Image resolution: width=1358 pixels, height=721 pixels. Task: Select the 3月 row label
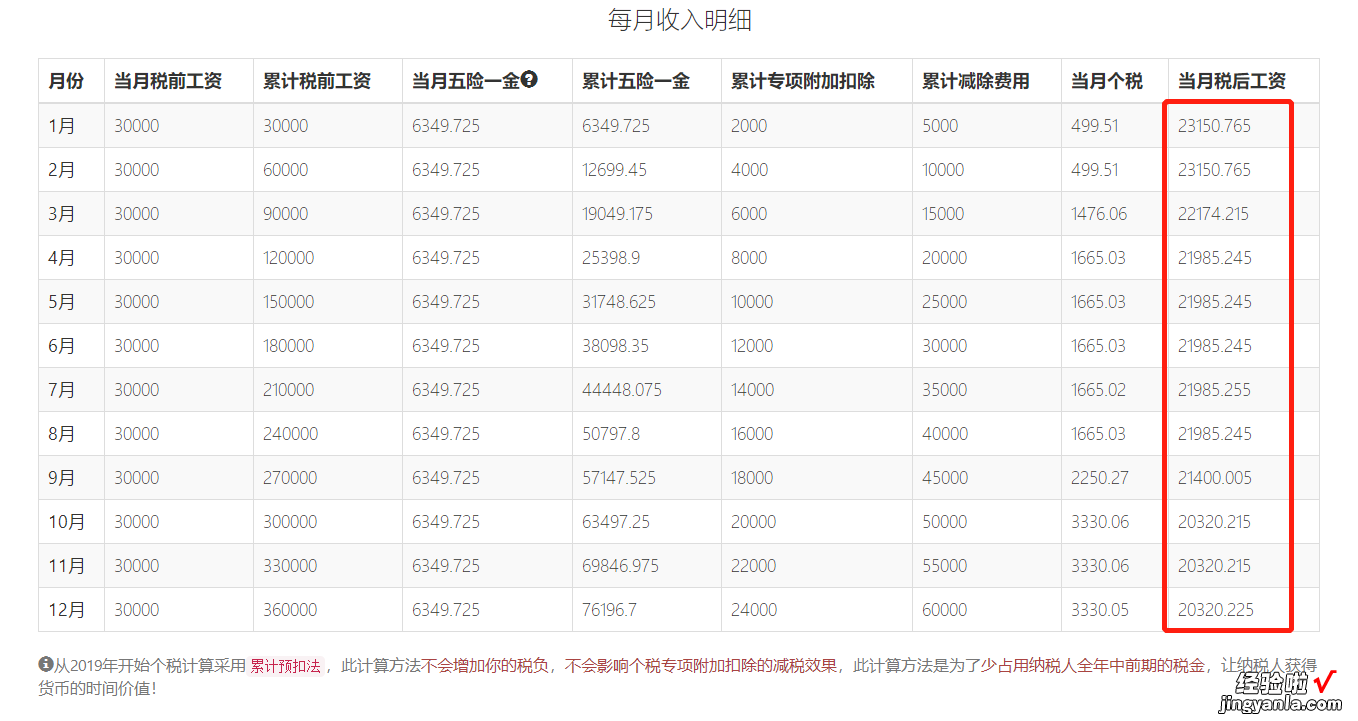pyautogui.click(x=61, y=214)
